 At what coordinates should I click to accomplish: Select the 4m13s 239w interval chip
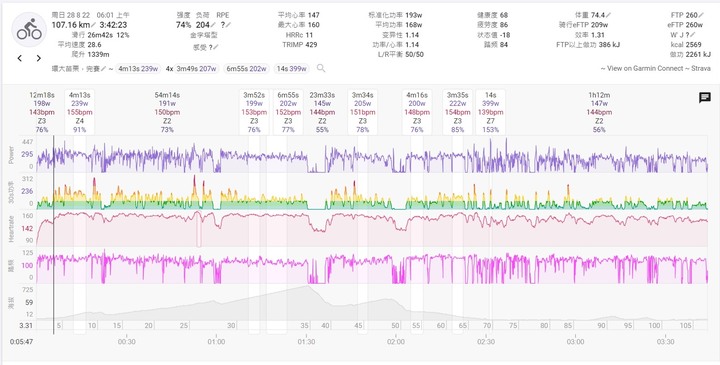[138, 69]
